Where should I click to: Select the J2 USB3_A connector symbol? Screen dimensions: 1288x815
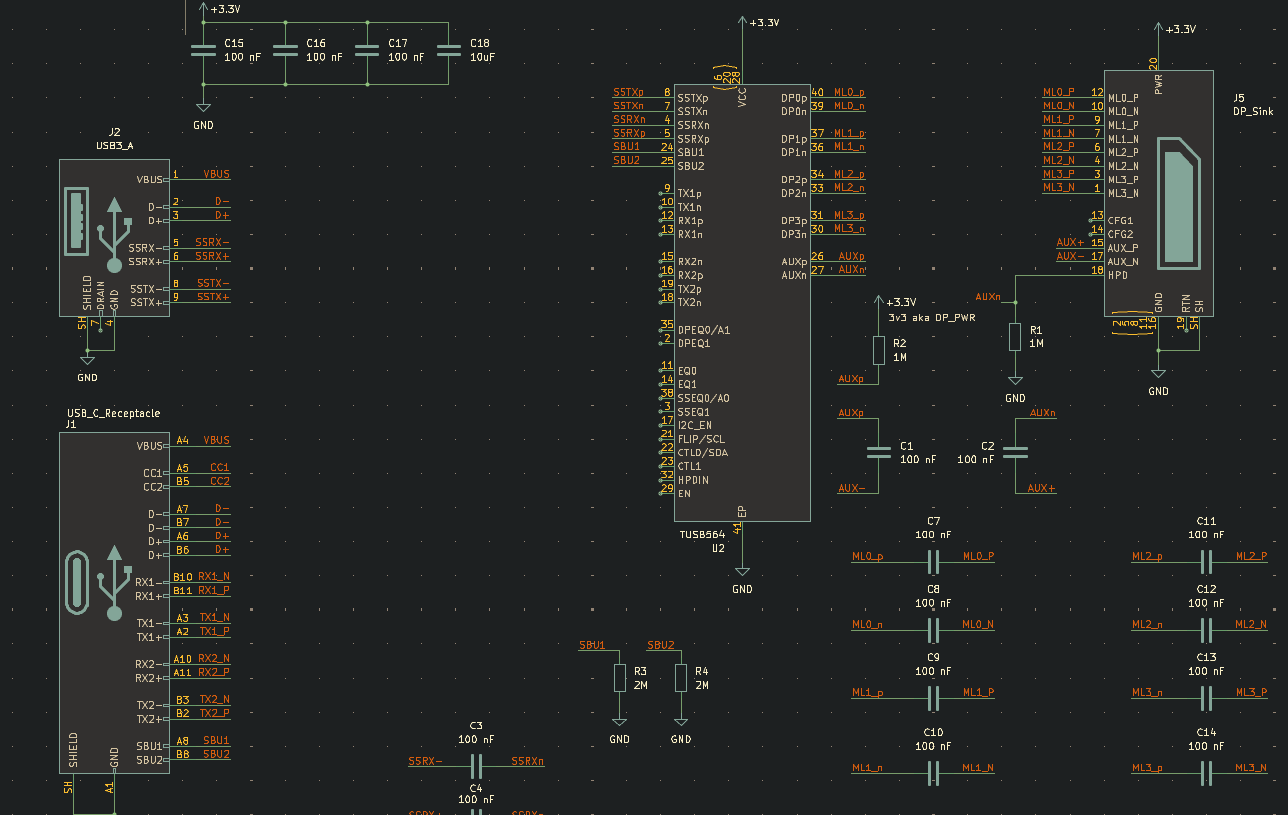tap(114, 239)
